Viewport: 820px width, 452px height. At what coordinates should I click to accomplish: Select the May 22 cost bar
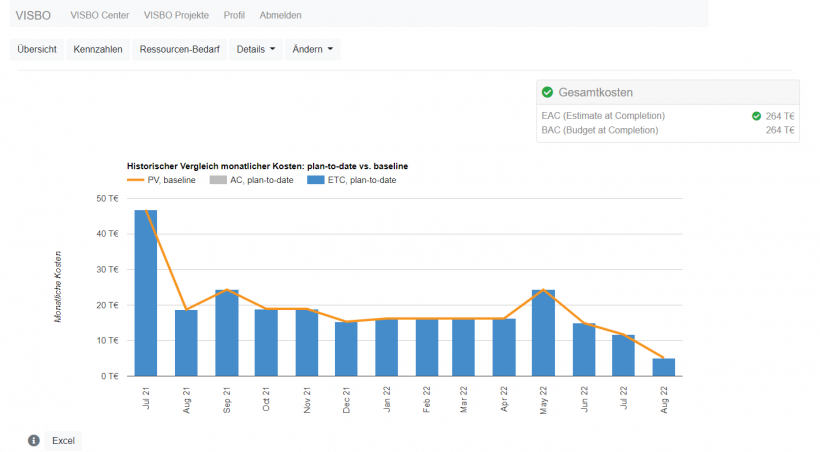543,333
